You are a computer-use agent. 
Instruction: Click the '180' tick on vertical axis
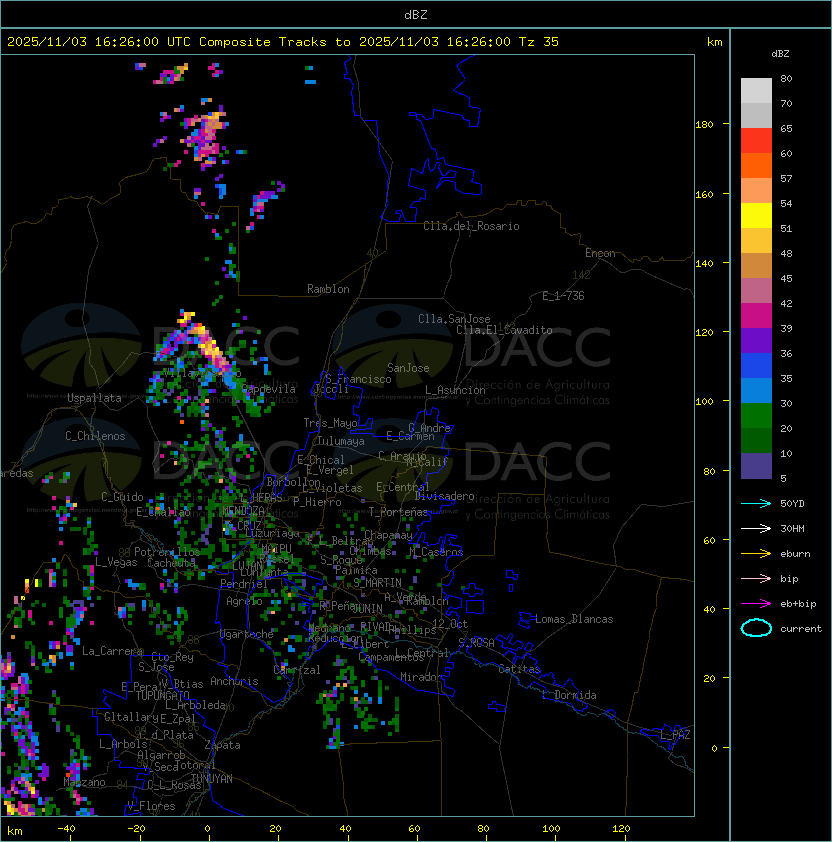pos(704,125)
